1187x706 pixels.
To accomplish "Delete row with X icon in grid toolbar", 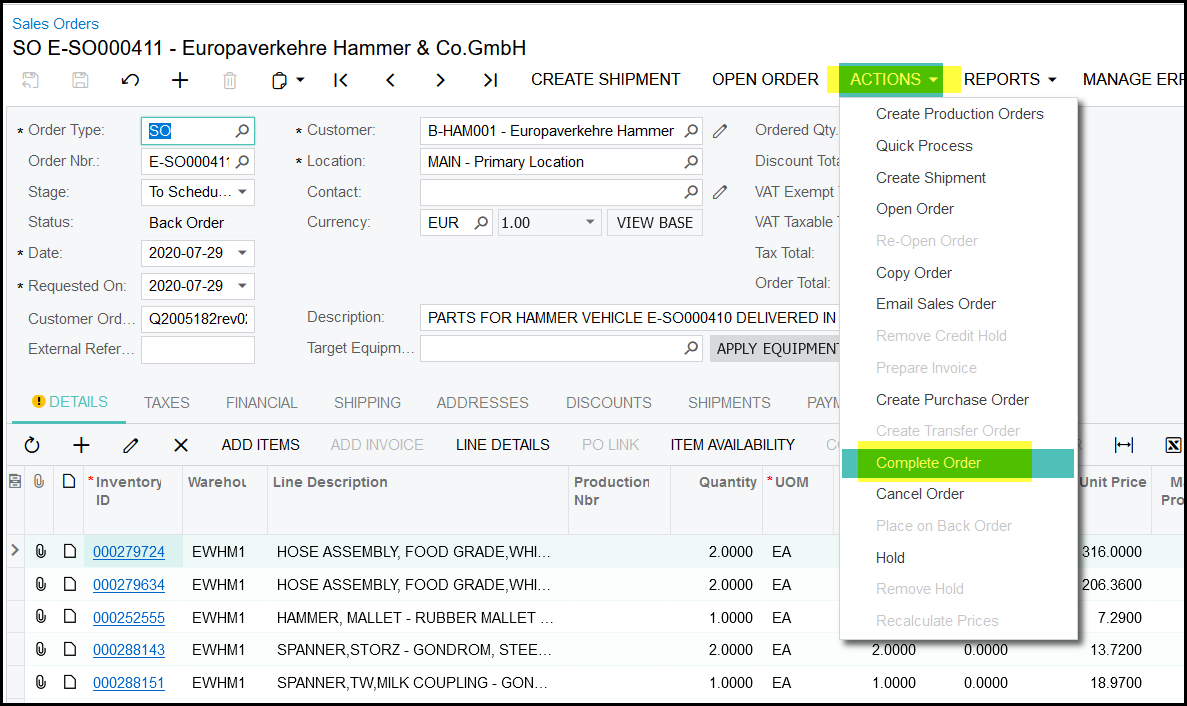I will [x=181, y=445].
